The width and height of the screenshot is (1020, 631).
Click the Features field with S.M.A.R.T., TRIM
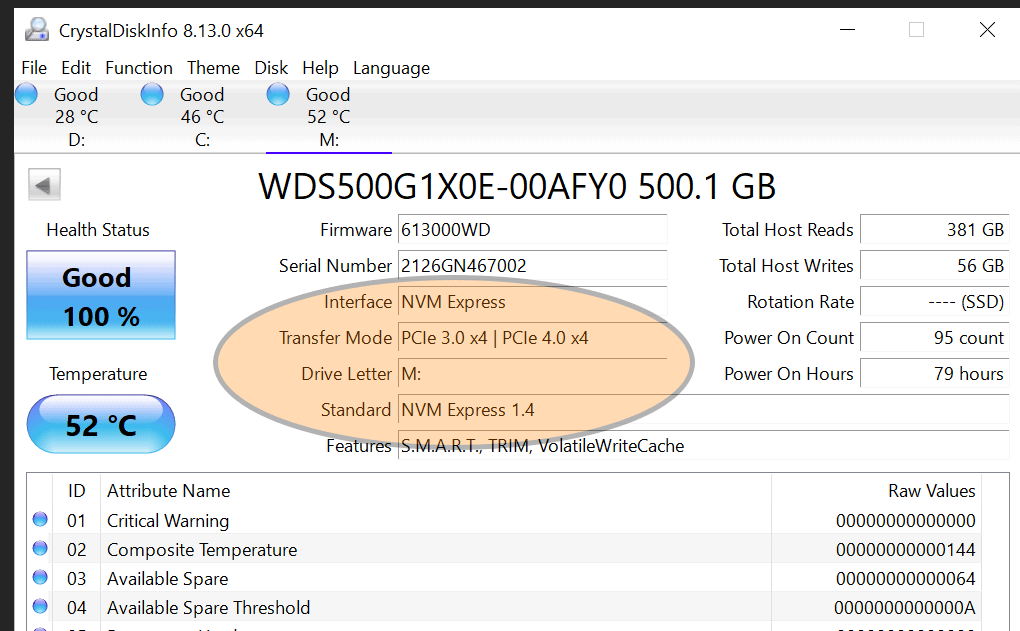coord(704,446)
